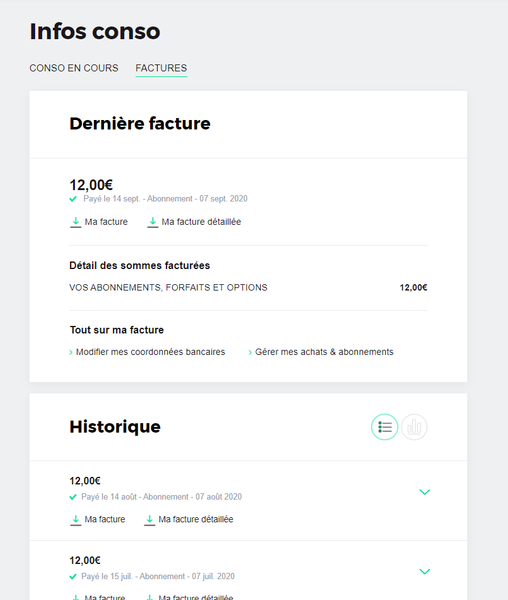Viewport: 508px width, 600px height.
Task: Download Ma facture for August 2020
Action: [105, 519]
